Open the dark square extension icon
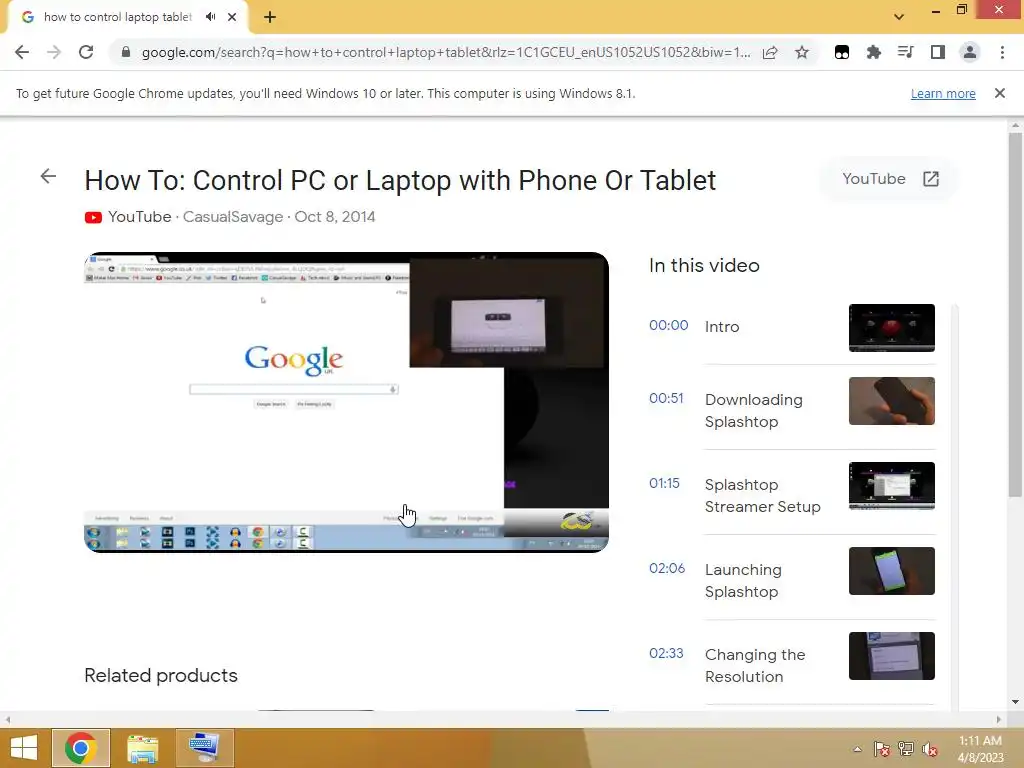 click(842, 52)
